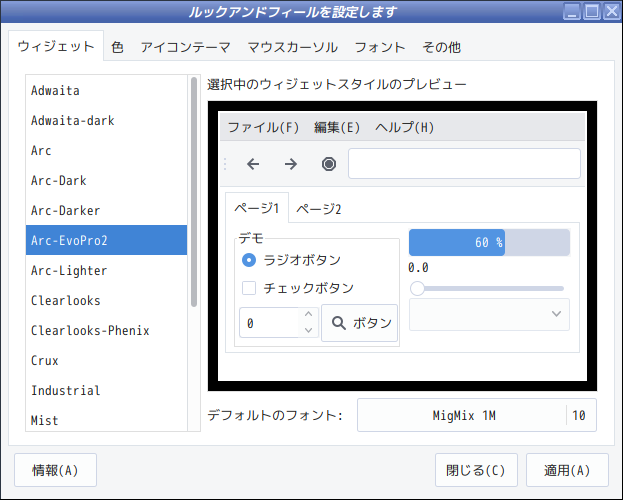Click the back arrow in the preview toolbar
The width and height of the screenshot is (623, 500).
253,164
